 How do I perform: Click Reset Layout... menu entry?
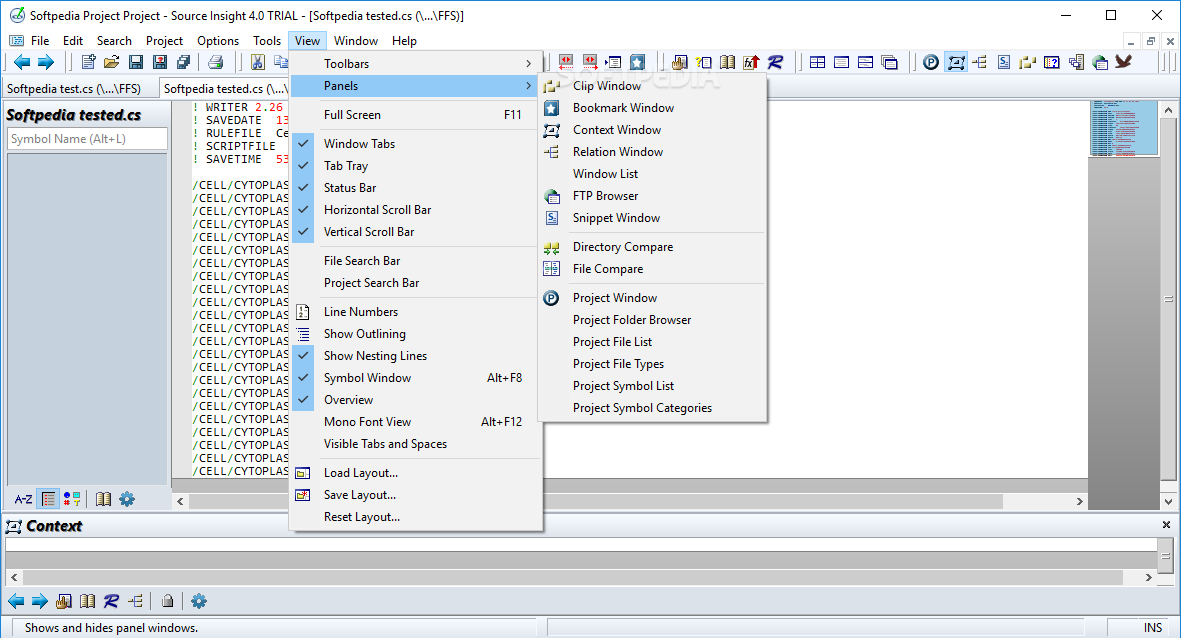point(361,517)
